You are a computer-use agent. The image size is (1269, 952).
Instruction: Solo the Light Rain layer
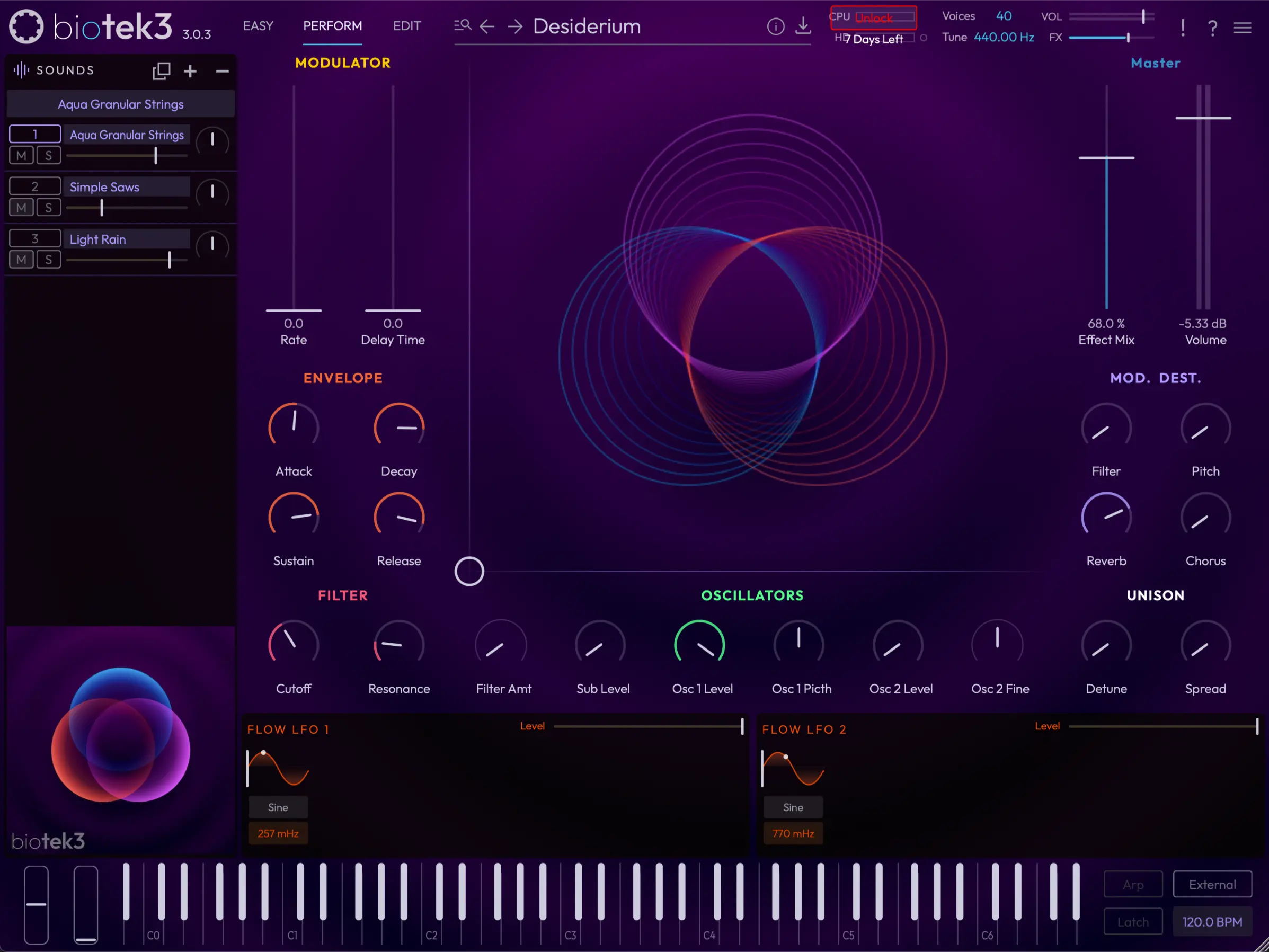pos(49,259)
